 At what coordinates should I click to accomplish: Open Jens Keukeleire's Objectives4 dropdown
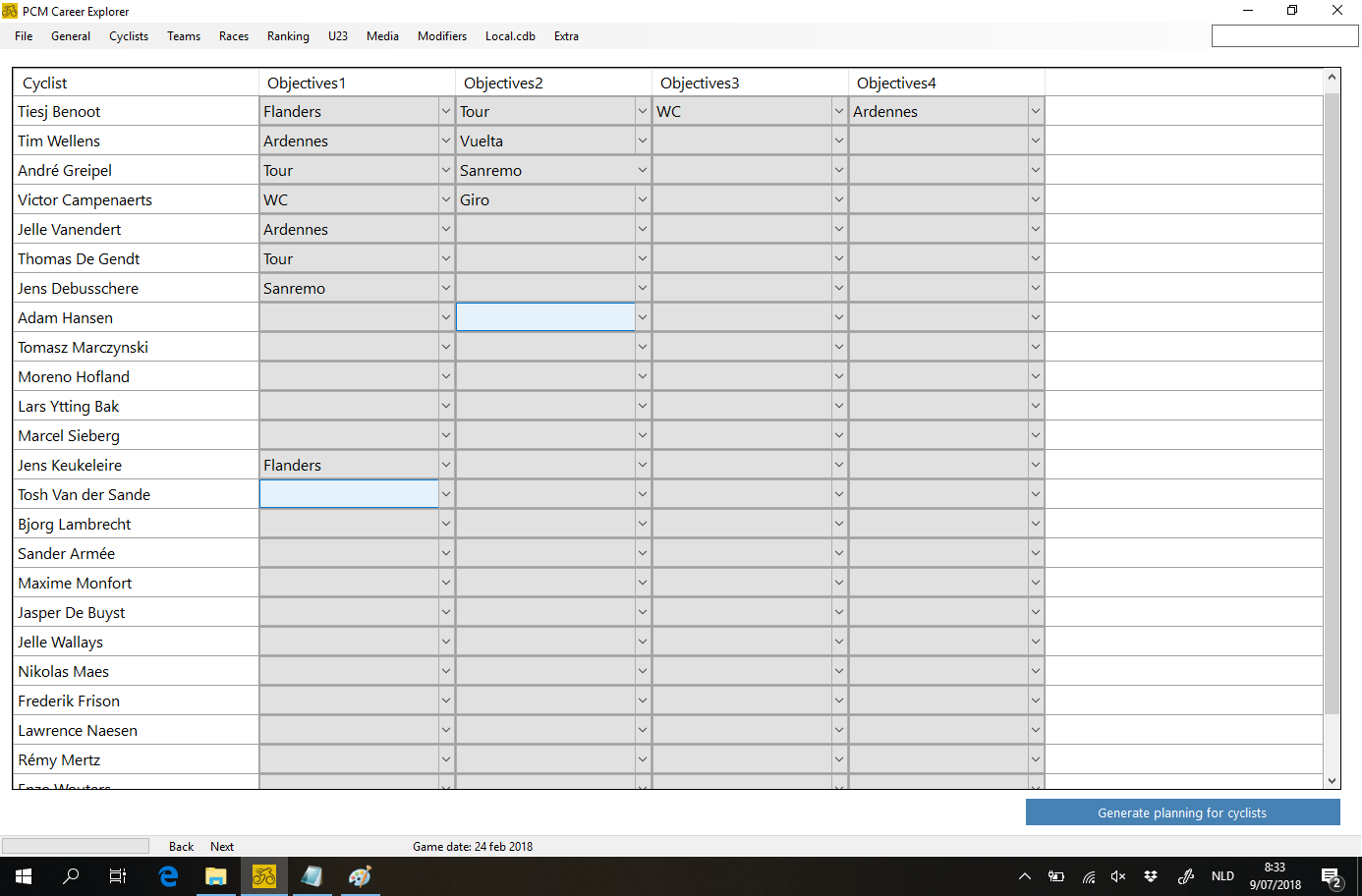(1035, 466)
